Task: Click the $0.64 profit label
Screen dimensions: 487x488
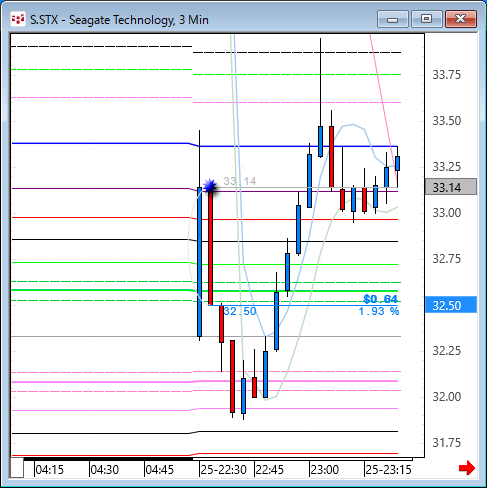Action: 380,299
